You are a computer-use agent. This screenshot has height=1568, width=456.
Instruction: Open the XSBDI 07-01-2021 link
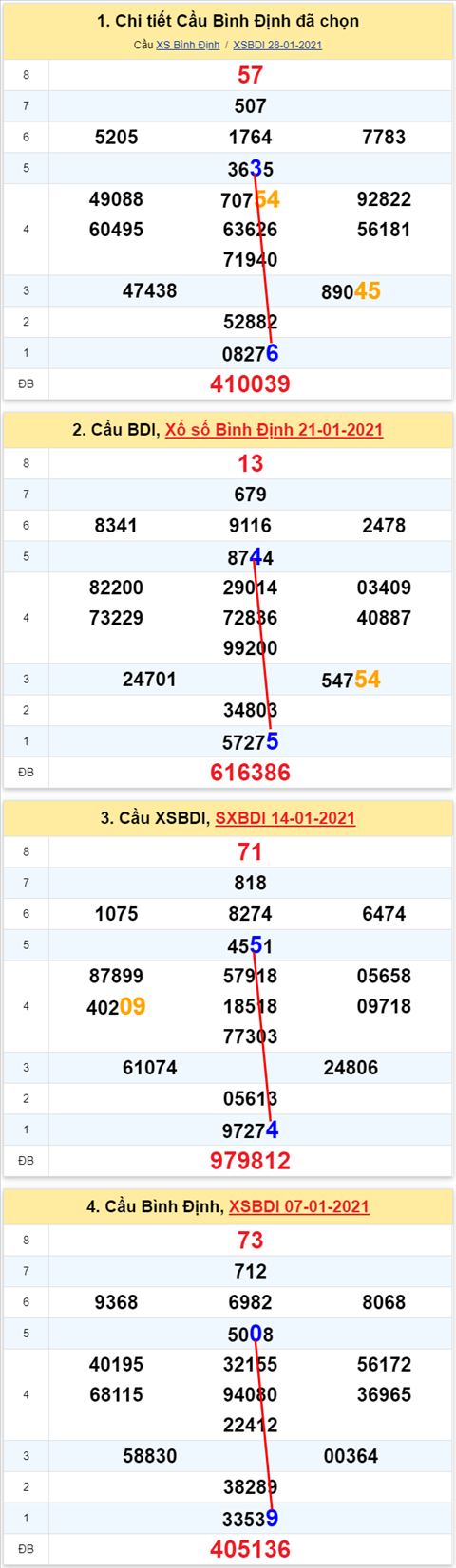299,1206
